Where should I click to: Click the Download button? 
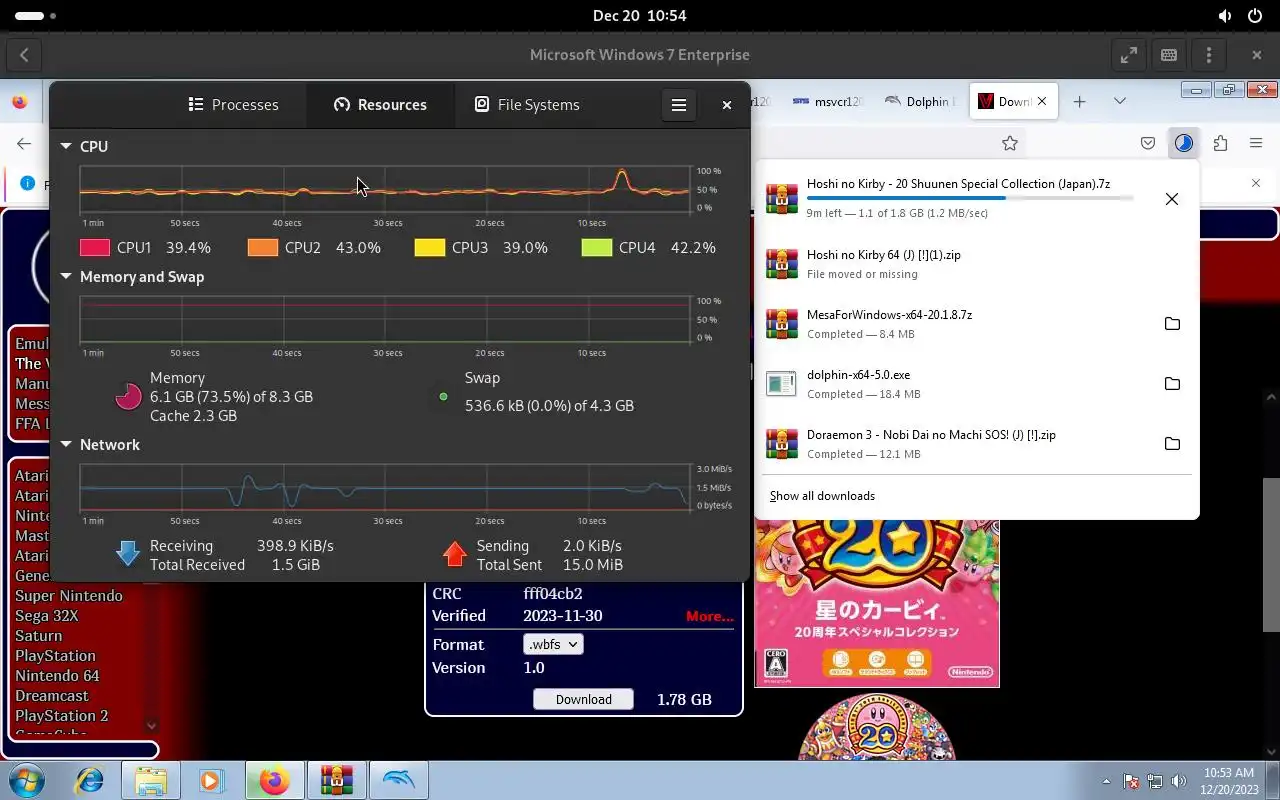point(583,699)
